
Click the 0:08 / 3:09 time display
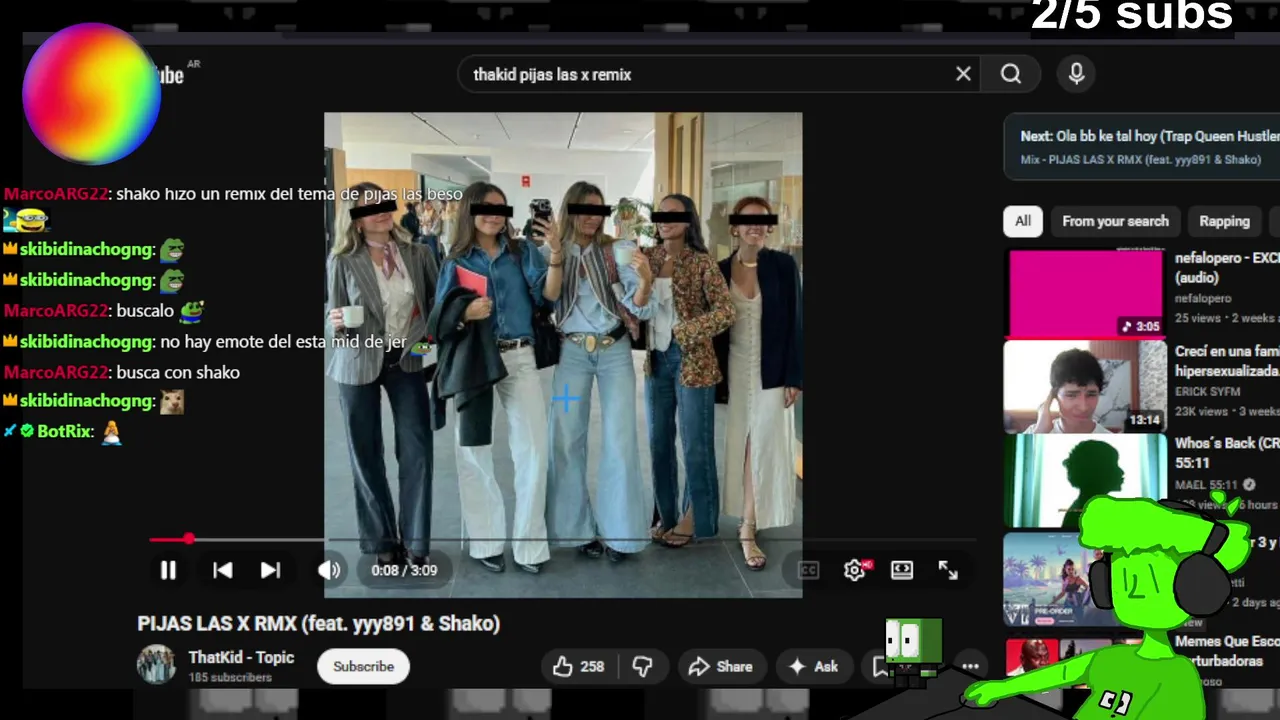(x=404, y=570)
